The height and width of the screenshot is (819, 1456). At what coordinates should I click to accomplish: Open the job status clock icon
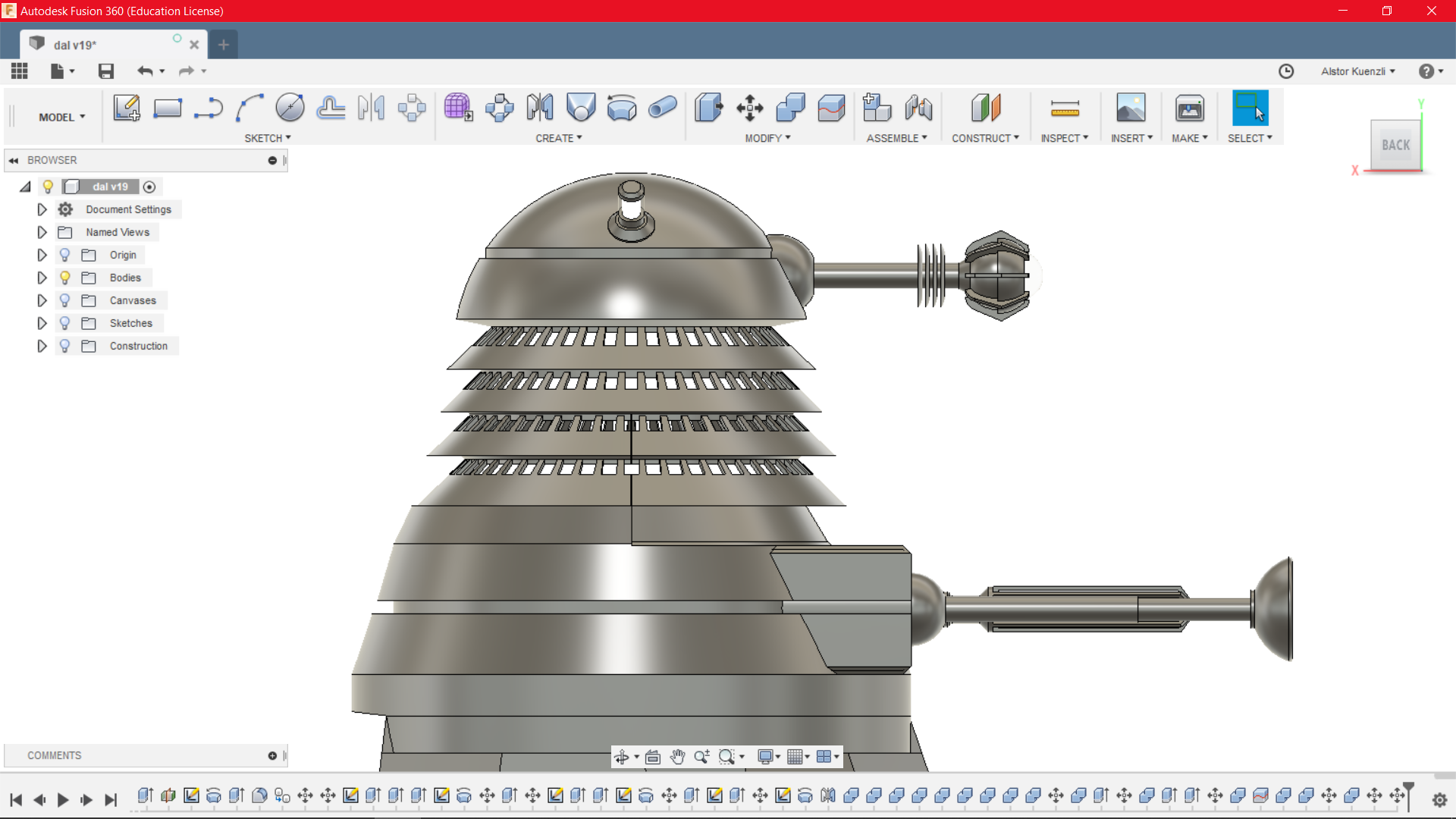click(1286, 71)
